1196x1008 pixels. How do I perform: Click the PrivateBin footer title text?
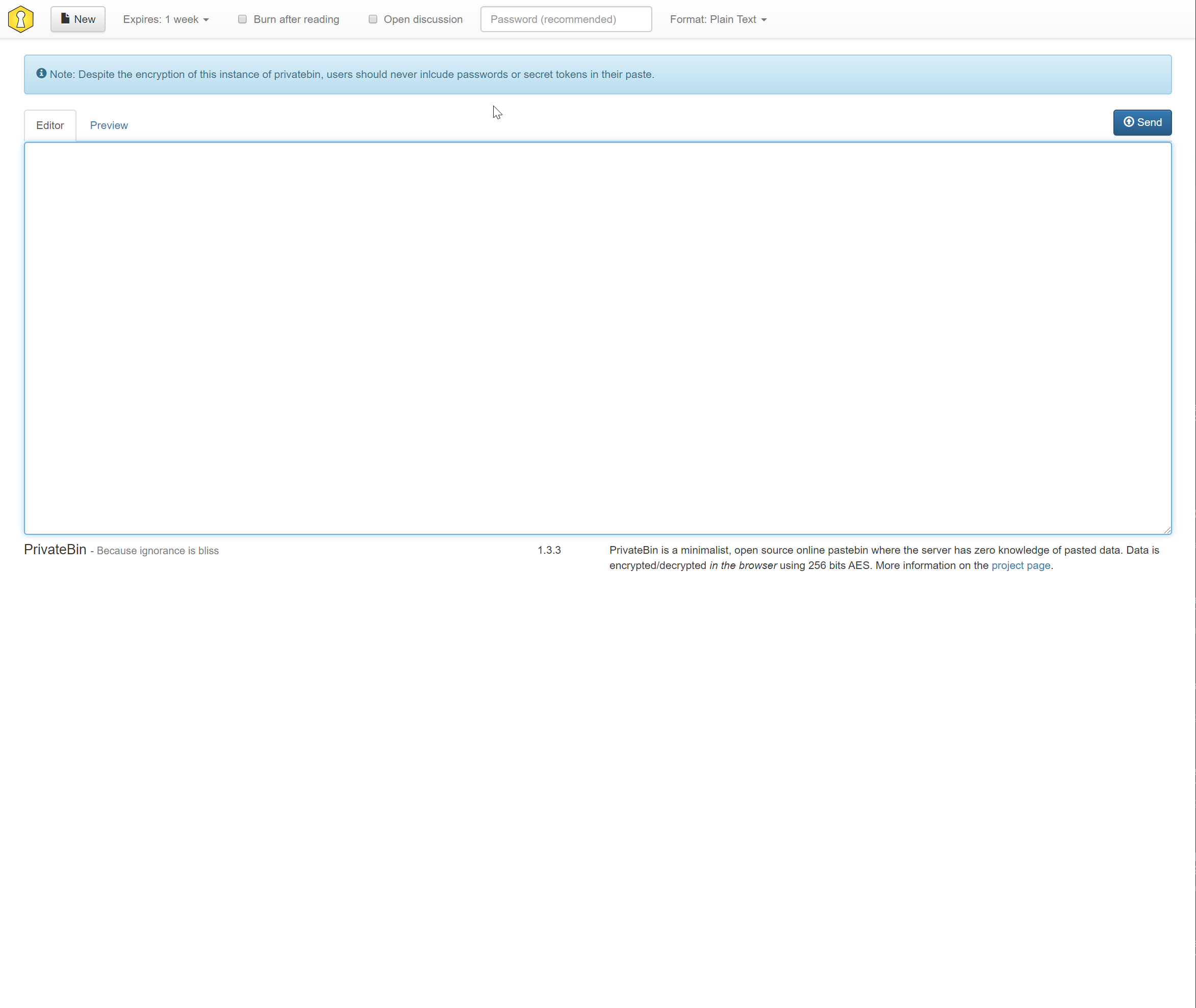55,549
